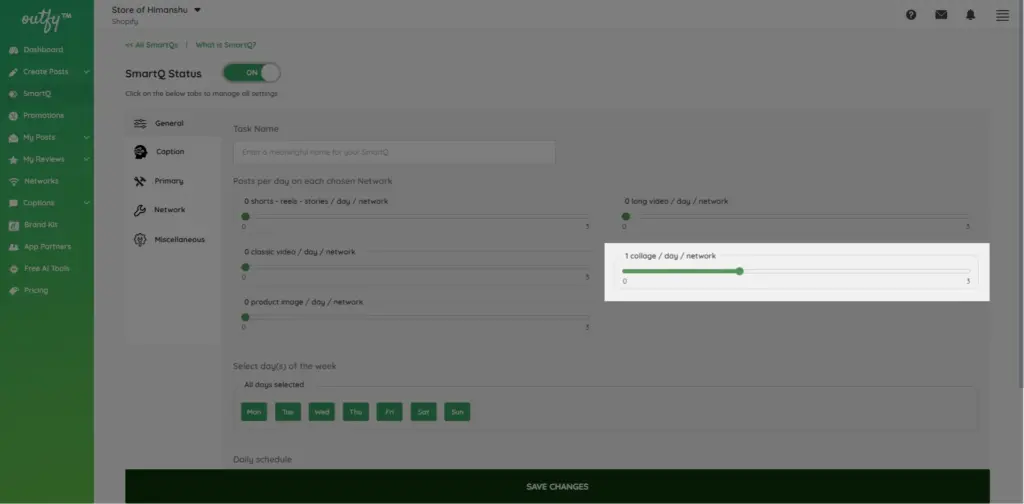The width and height of the screenshot is (1024, 504).
Task: Click the collage per day slider handle
Action: 739,271
